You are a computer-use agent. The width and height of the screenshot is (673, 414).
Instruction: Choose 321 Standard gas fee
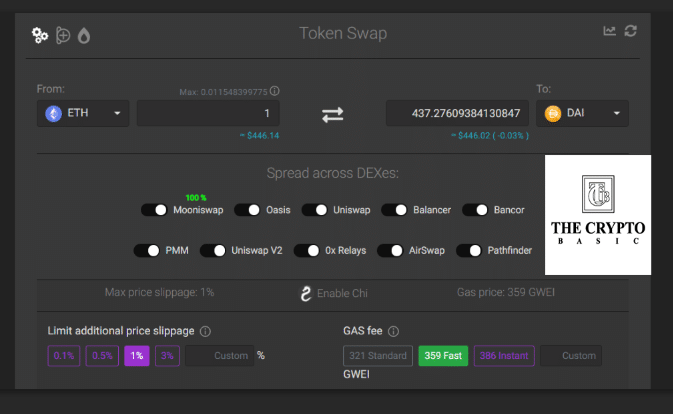(x=378, y=356)
